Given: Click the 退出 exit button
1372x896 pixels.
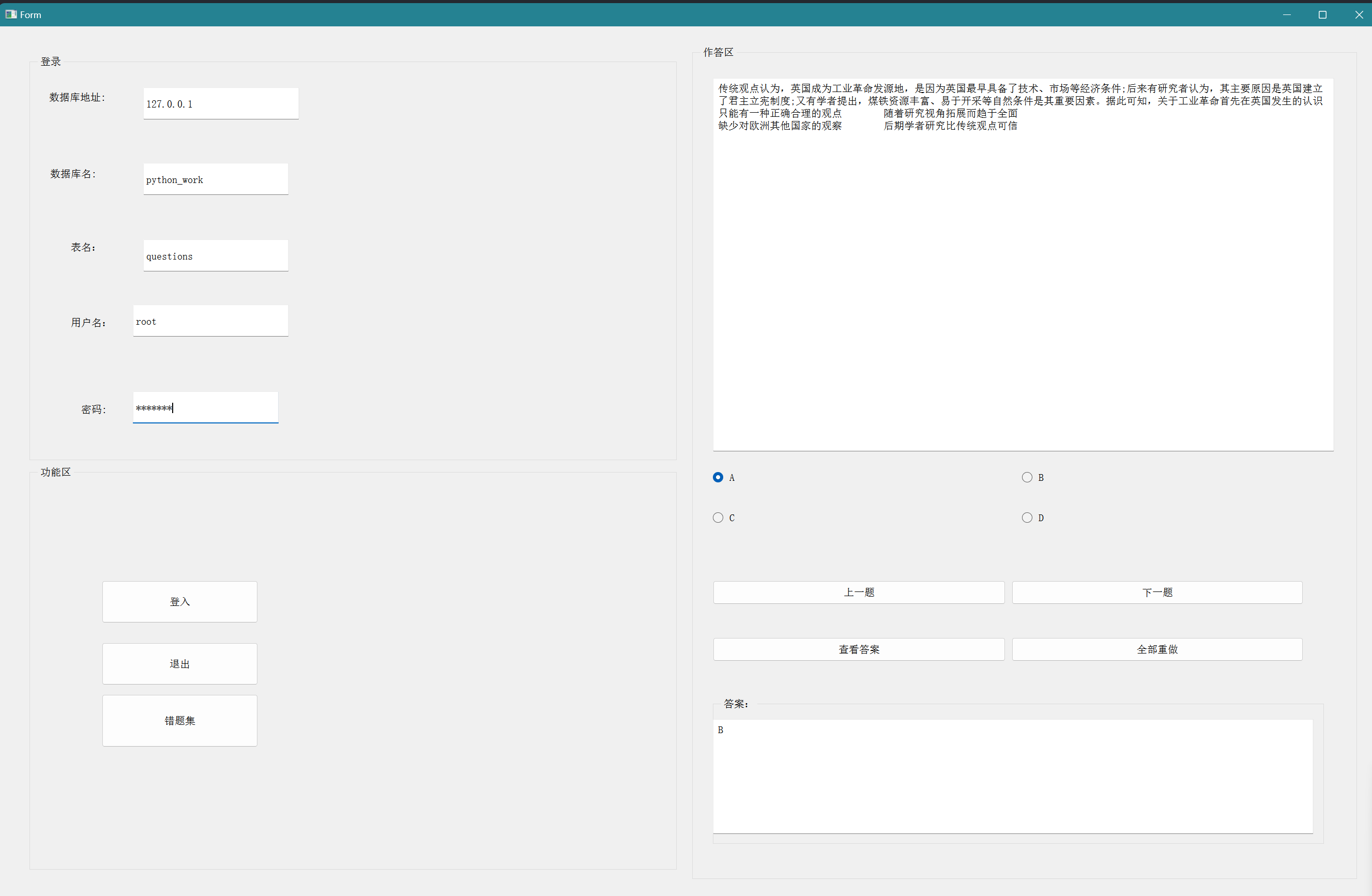Looking at the screenshot, I should click(x=179, y=664).
